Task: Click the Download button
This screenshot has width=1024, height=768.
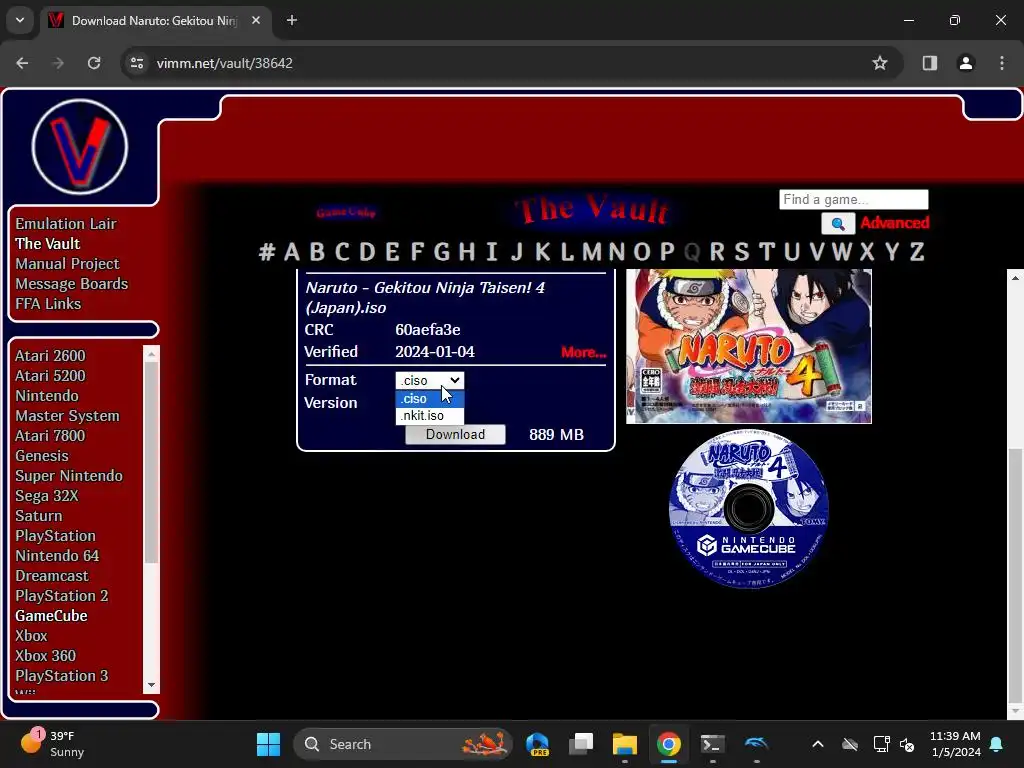Action: click(x=455, y=434)
